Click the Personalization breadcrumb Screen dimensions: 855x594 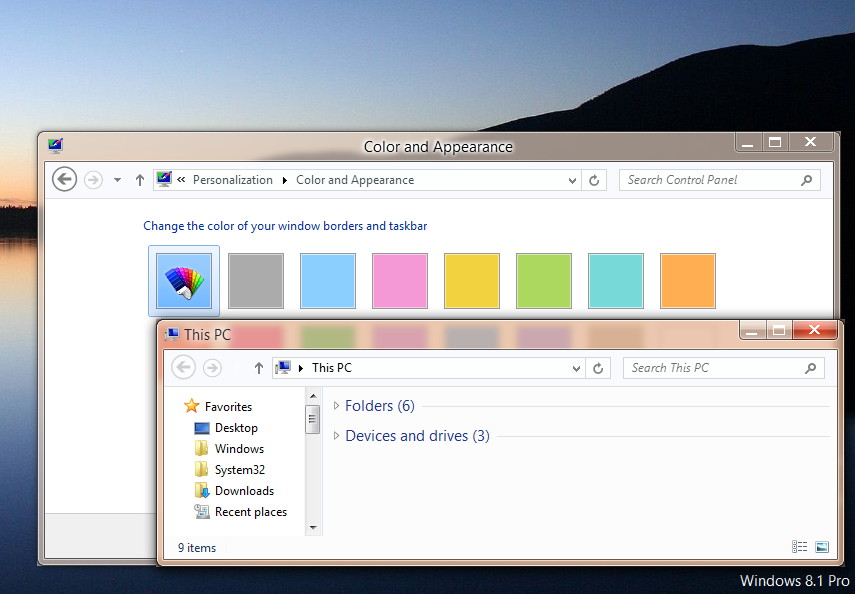click(x=233, y=180)
